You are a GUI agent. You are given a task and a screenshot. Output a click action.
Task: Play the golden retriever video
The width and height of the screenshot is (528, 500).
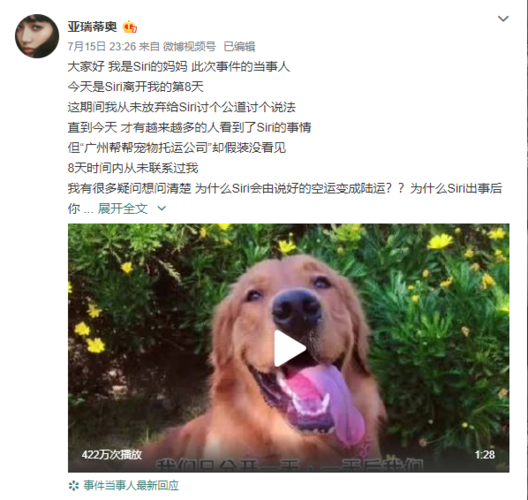pos(289,348)
